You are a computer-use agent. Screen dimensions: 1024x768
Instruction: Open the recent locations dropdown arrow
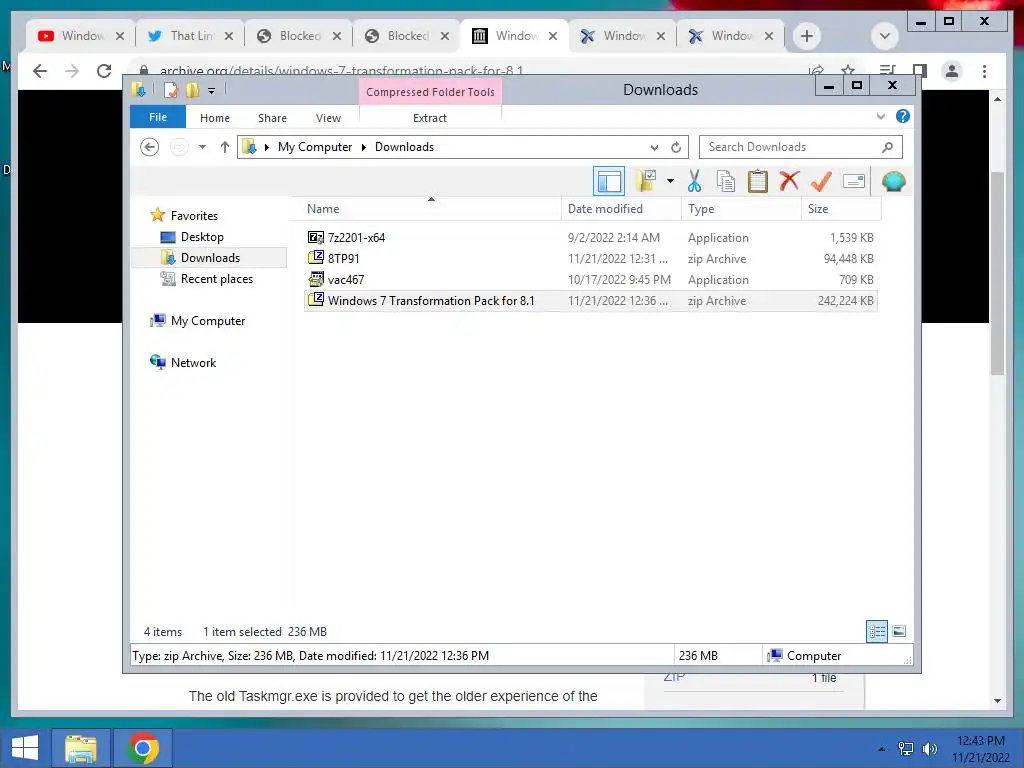pyautogui.click(x=202, y=147)
